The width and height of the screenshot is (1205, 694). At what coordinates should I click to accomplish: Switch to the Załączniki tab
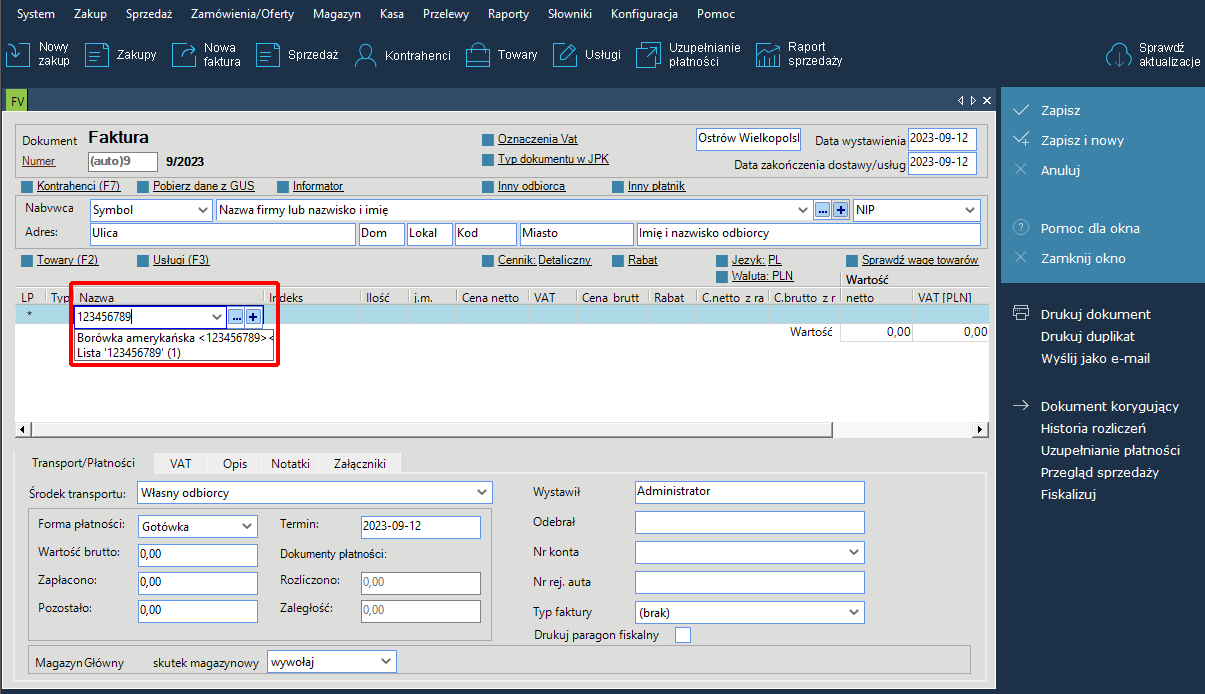point(361,464)
